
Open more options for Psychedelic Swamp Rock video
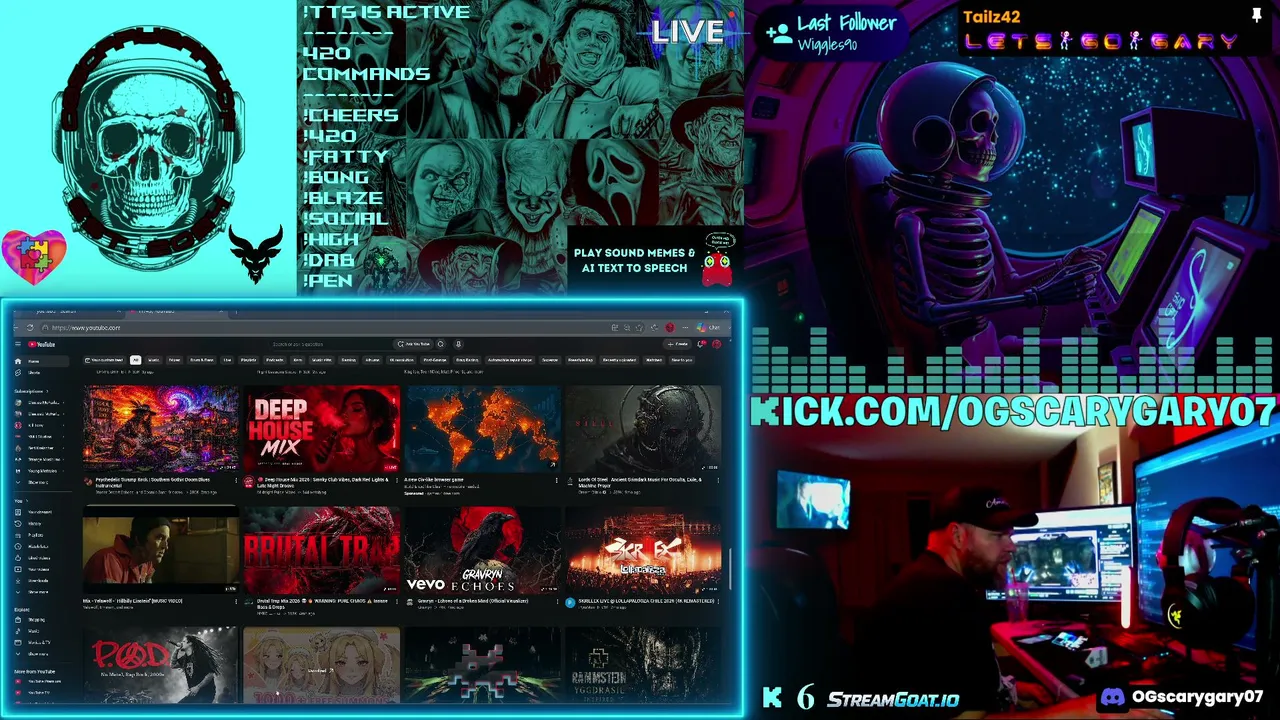pyautogui.click(x=236, y=481)
